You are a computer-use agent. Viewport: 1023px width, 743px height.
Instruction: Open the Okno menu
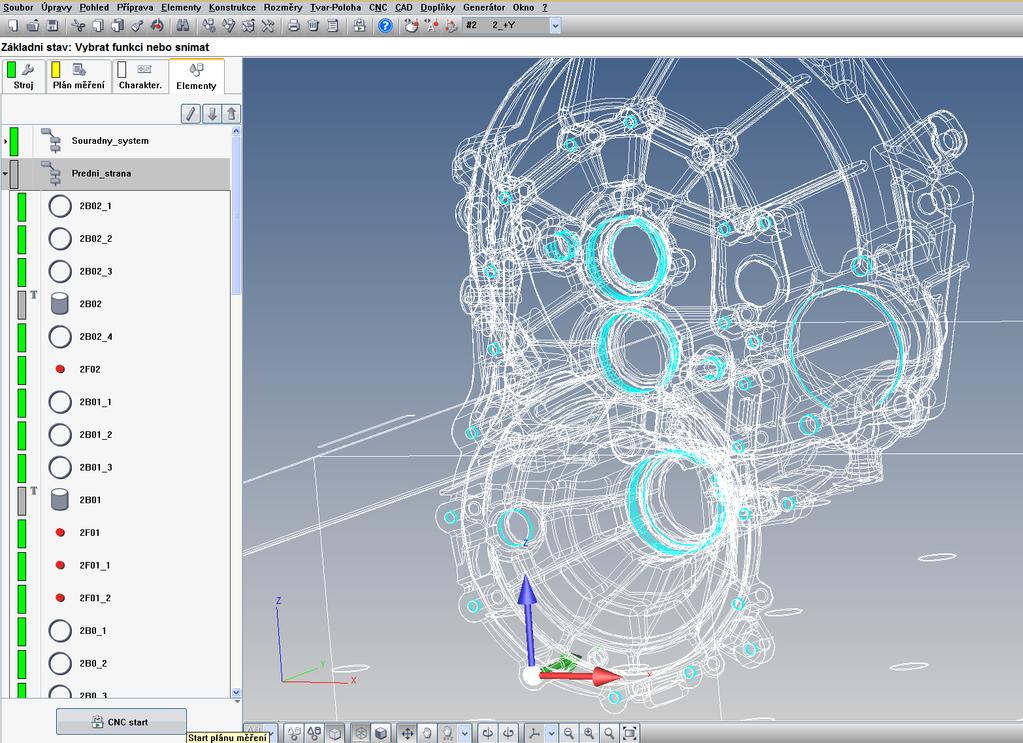pos(523,7)
